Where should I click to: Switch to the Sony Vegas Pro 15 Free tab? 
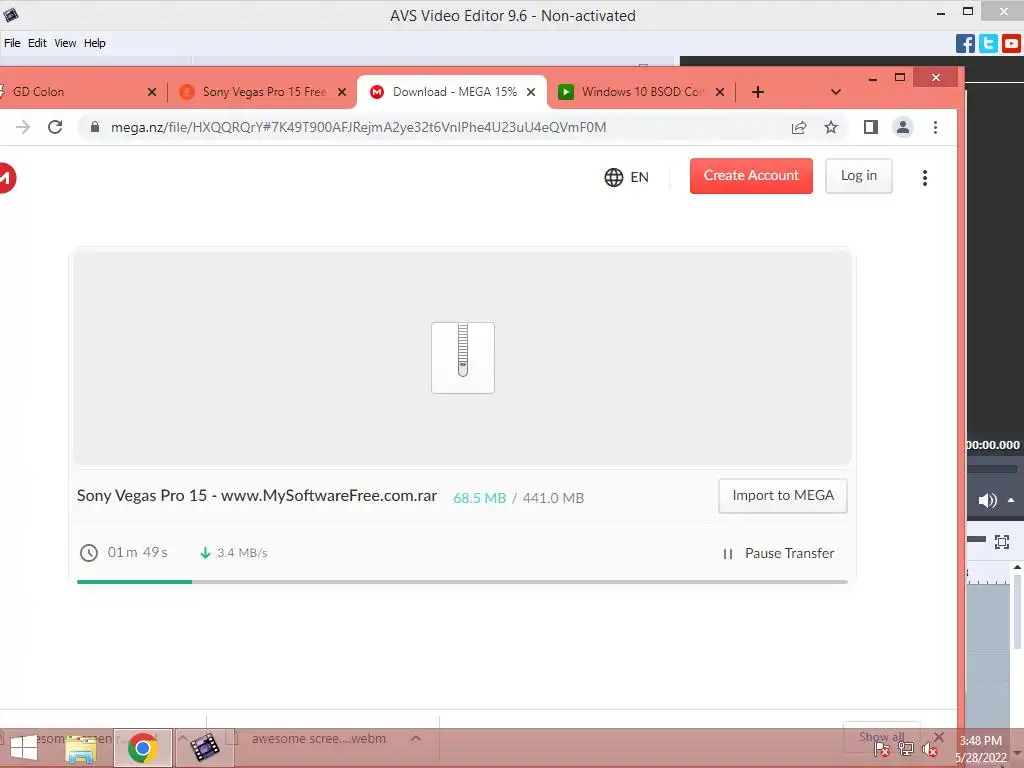coord(262,92)
